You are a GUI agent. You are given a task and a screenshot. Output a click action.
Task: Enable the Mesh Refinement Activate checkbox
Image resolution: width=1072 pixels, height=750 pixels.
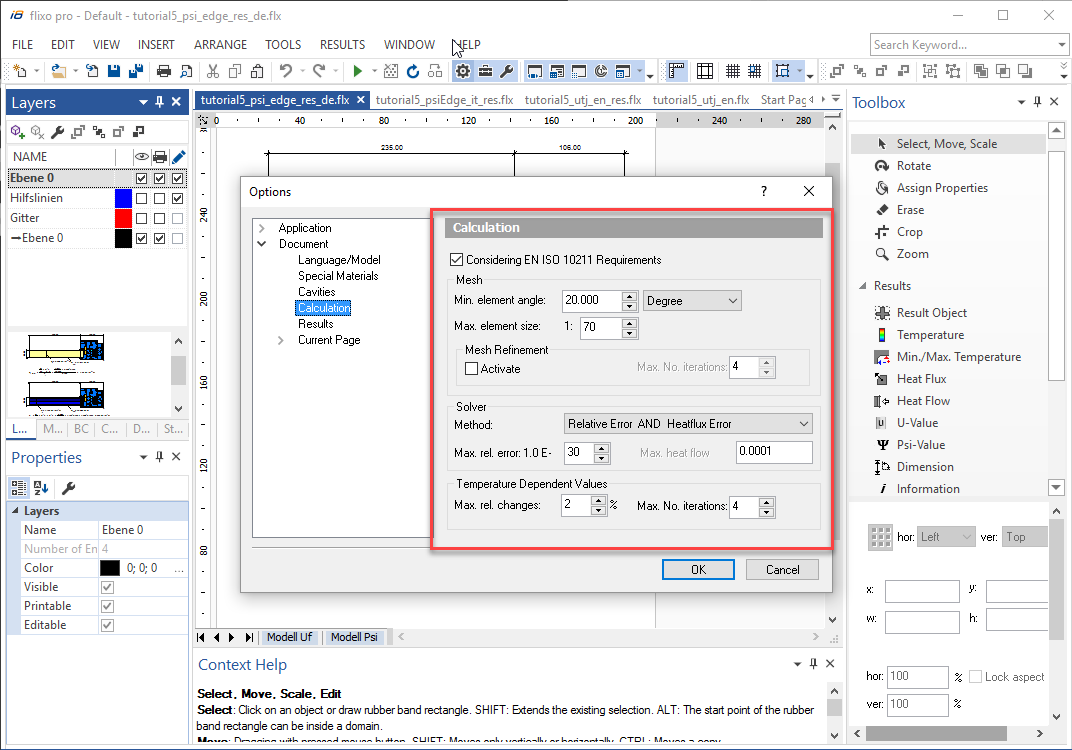point(472,369)
